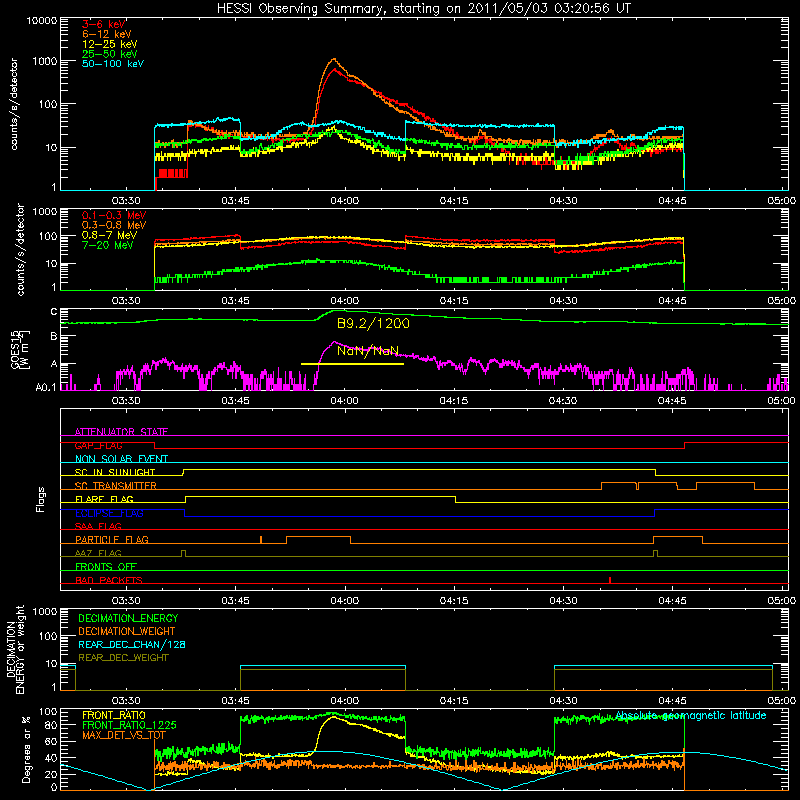Select the FRONTS_OFF flag label
The height and width of the screenshot is (800, 800).
[x=106, y=566]
